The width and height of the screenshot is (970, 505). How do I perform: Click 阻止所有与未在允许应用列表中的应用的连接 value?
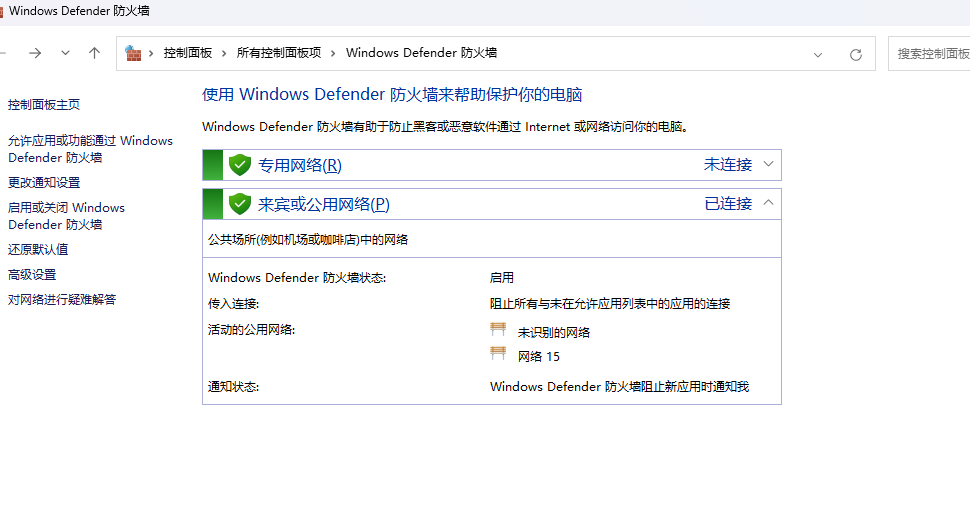pyautogui.click(x=610, y=304)
